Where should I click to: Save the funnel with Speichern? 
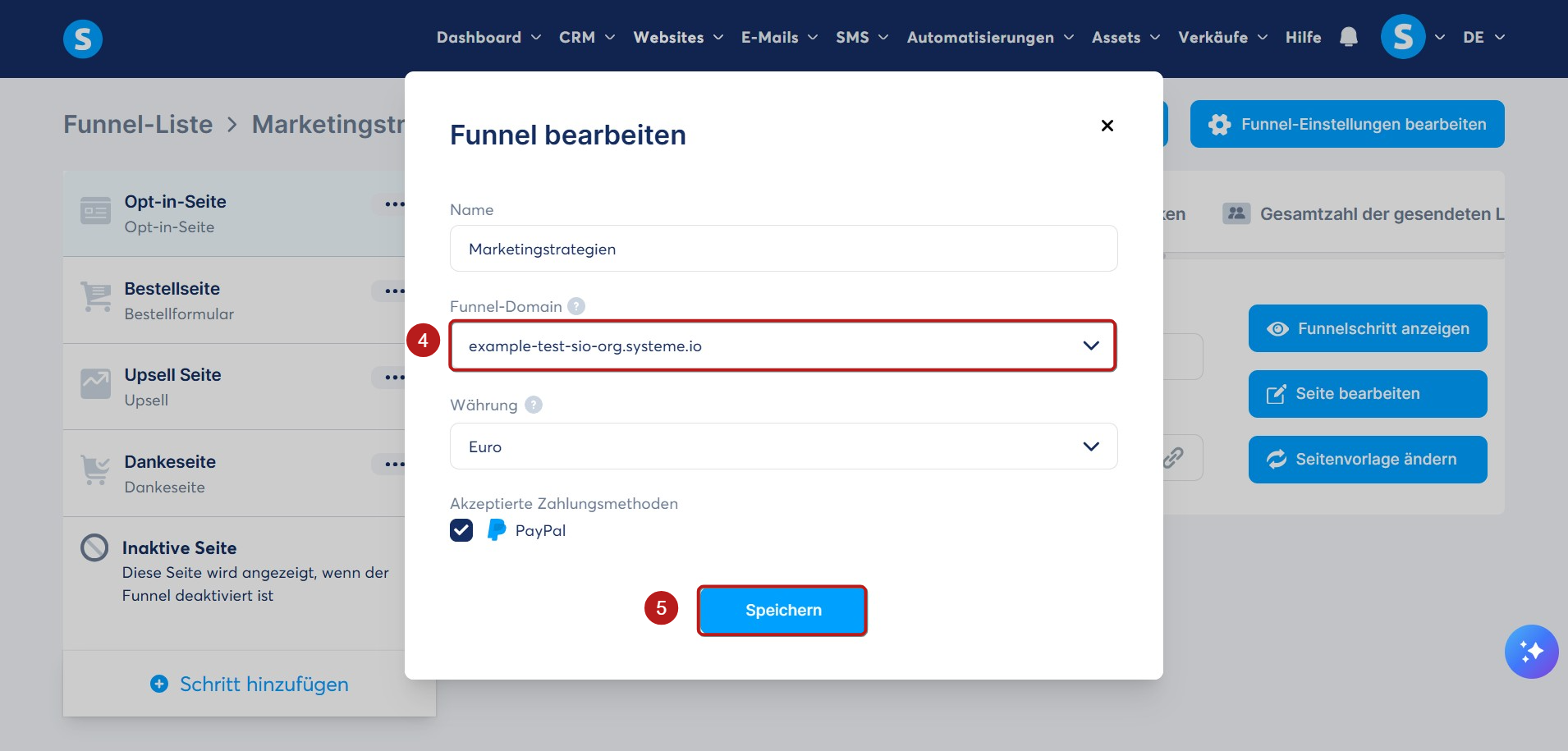point(782,610)
